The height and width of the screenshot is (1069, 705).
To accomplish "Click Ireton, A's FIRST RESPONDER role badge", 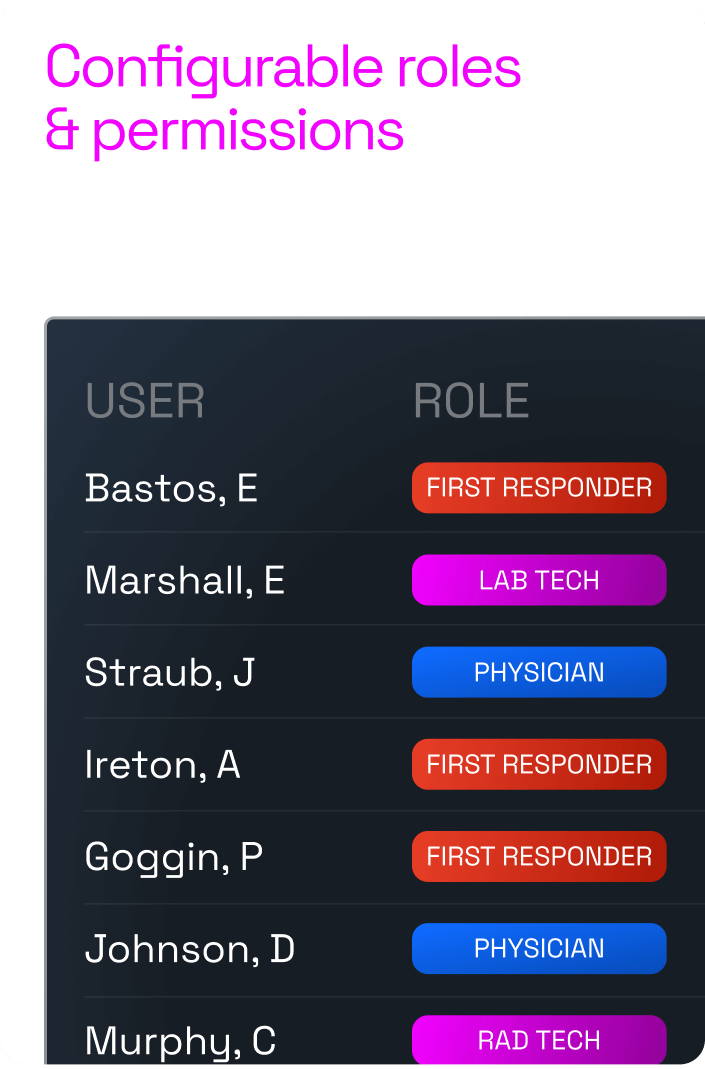I will click(539, 764).
